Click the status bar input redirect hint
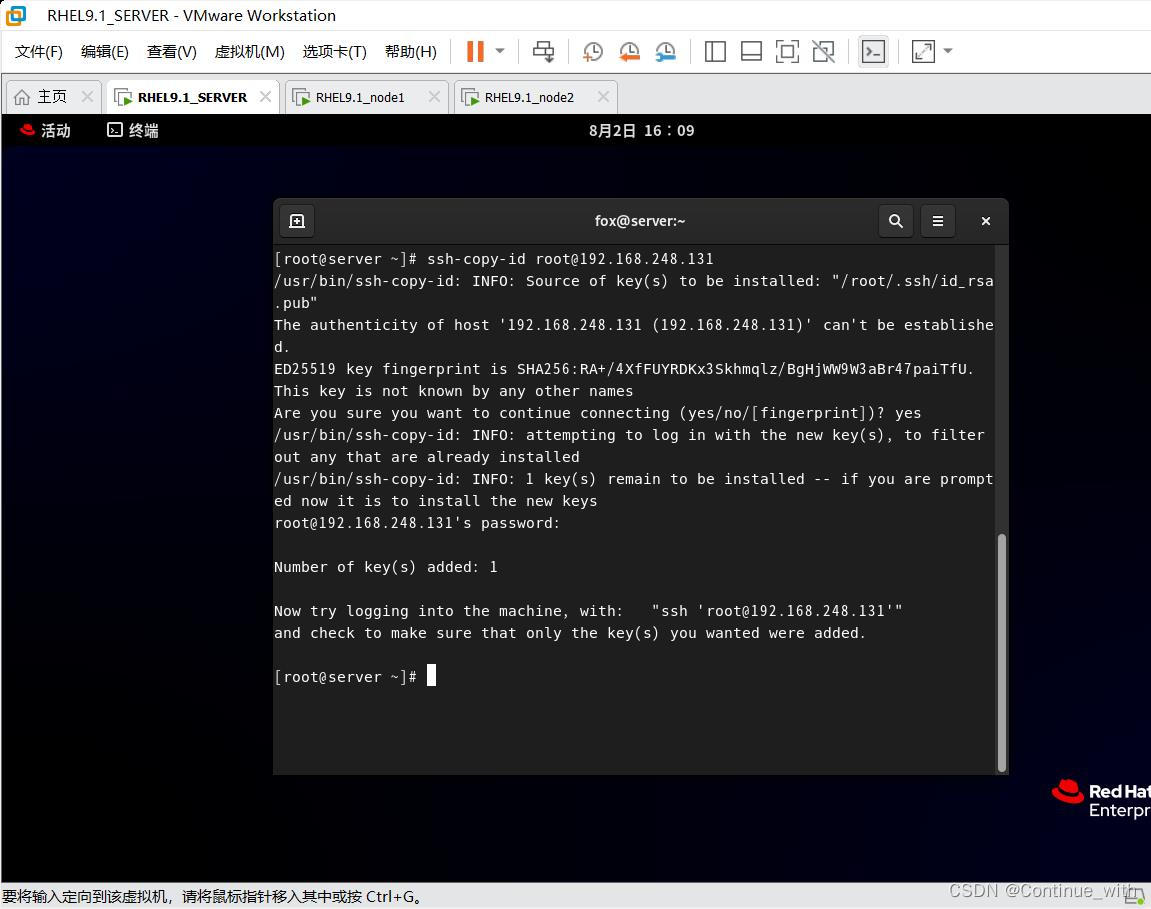This screenshot has width=1151, height=909. click(212, 897)
